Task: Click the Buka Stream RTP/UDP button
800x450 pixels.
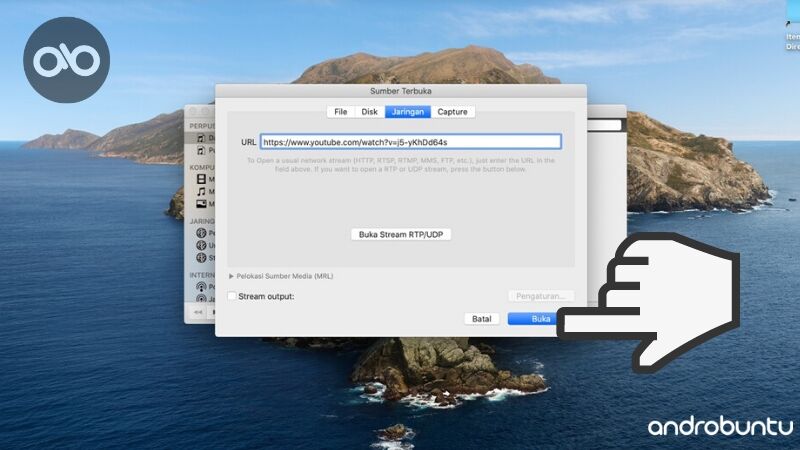Action: 401,235
